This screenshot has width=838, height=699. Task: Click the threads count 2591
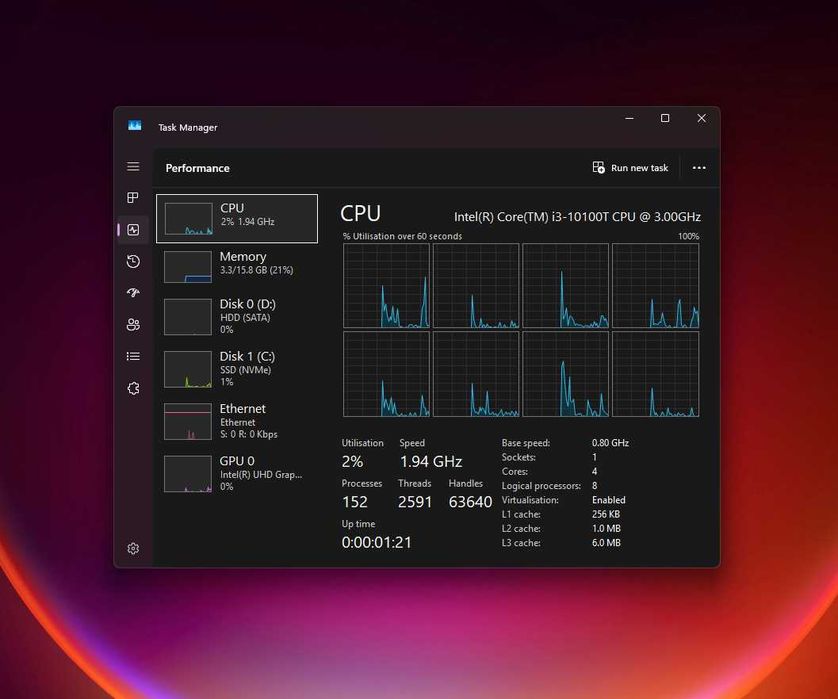point(415,502)
